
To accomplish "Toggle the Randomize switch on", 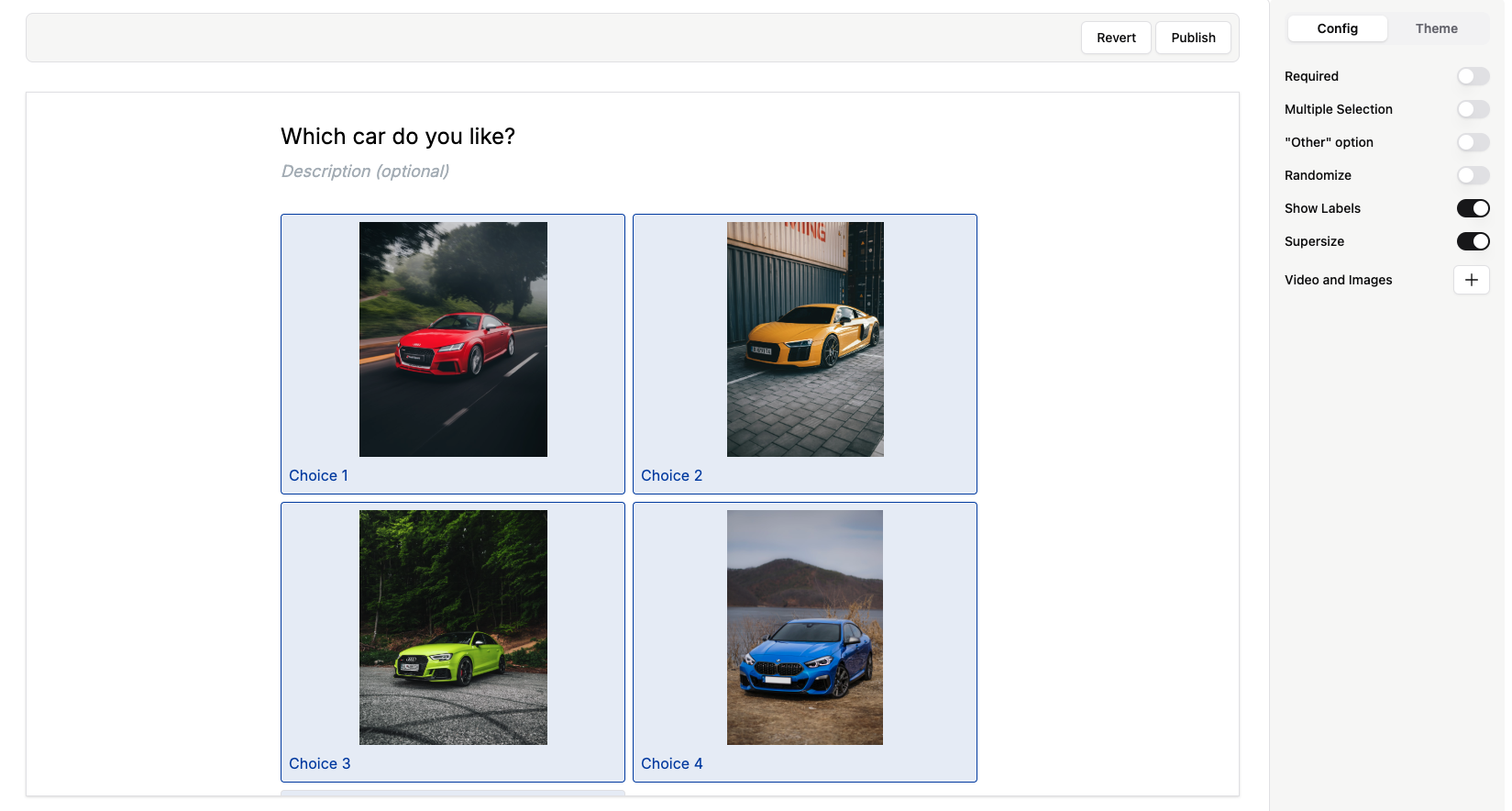I will coord(1473,175).
